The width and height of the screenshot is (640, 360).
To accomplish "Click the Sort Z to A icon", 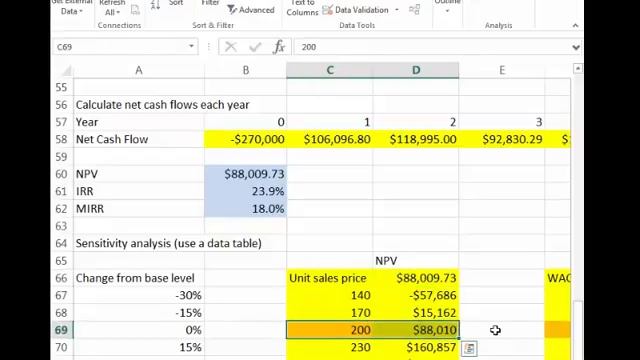I will tap(156, 5).
